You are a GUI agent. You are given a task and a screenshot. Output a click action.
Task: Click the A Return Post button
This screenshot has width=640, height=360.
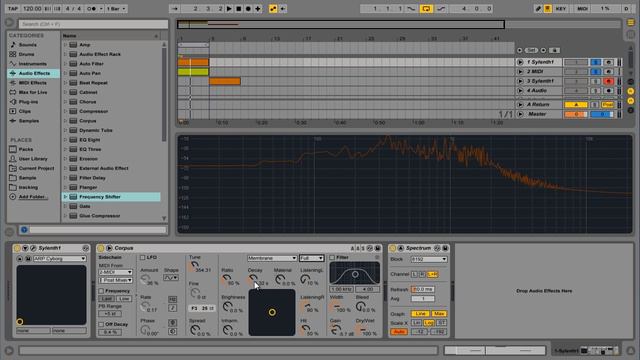(608, 104)
